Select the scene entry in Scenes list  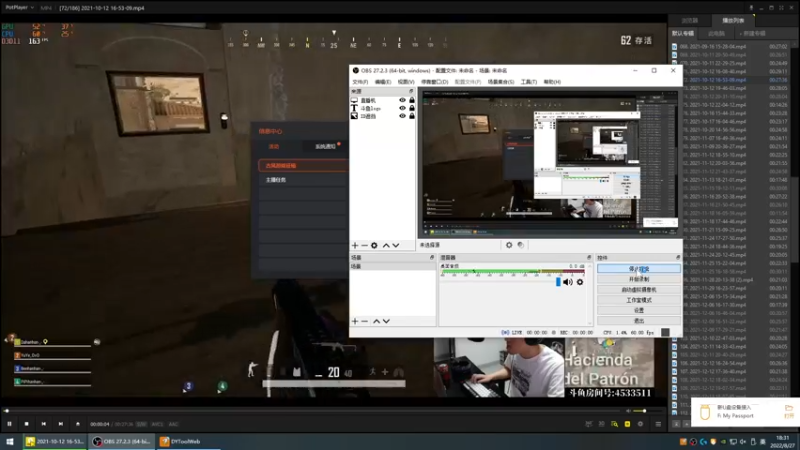coord(392,266)
